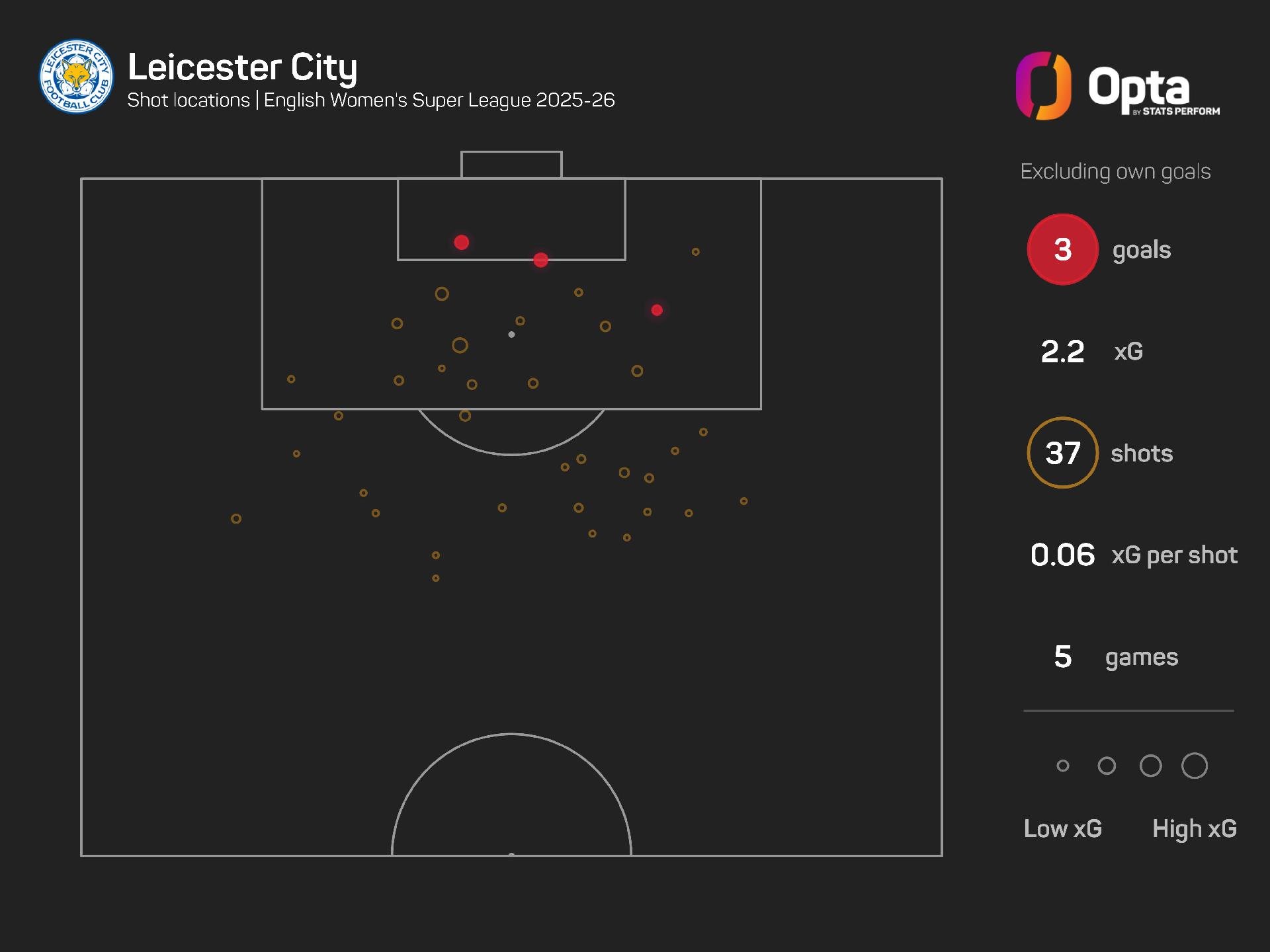
Task: Click the Leicester City title text
Action: (x=242, y=67)
